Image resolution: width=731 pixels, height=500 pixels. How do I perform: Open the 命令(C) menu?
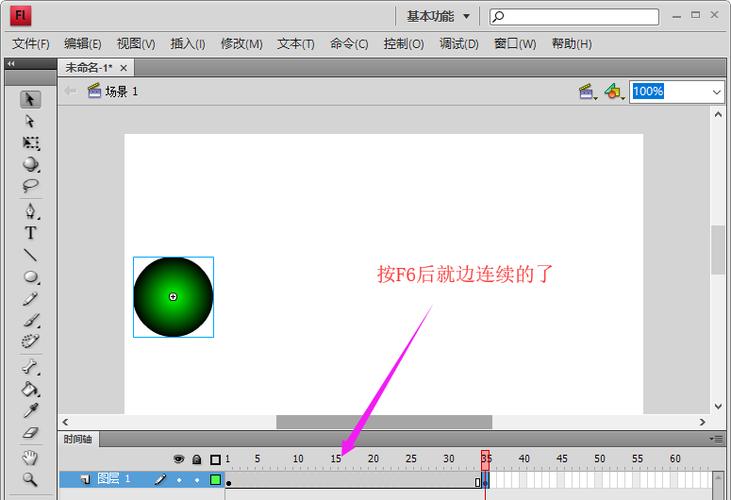tap(349, 44)
